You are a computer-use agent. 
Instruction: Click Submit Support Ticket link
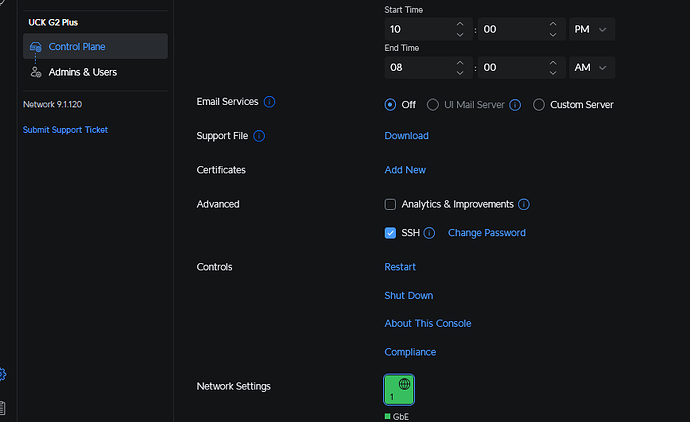[x=65, y=130]
